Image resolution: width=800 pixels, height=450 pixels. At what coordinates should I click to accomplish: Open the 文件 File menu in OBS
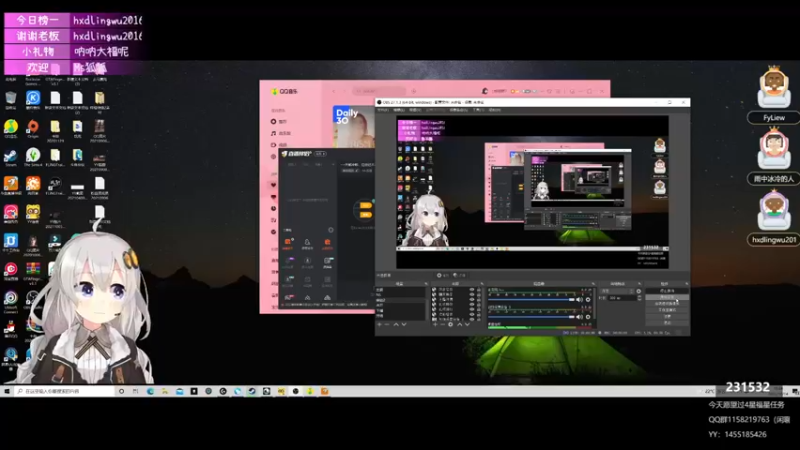coord(383,110)
